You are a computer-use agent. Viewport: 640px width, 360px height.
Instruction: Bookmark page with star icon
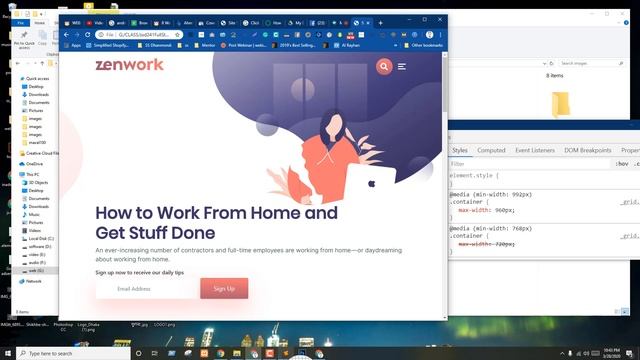177,35
